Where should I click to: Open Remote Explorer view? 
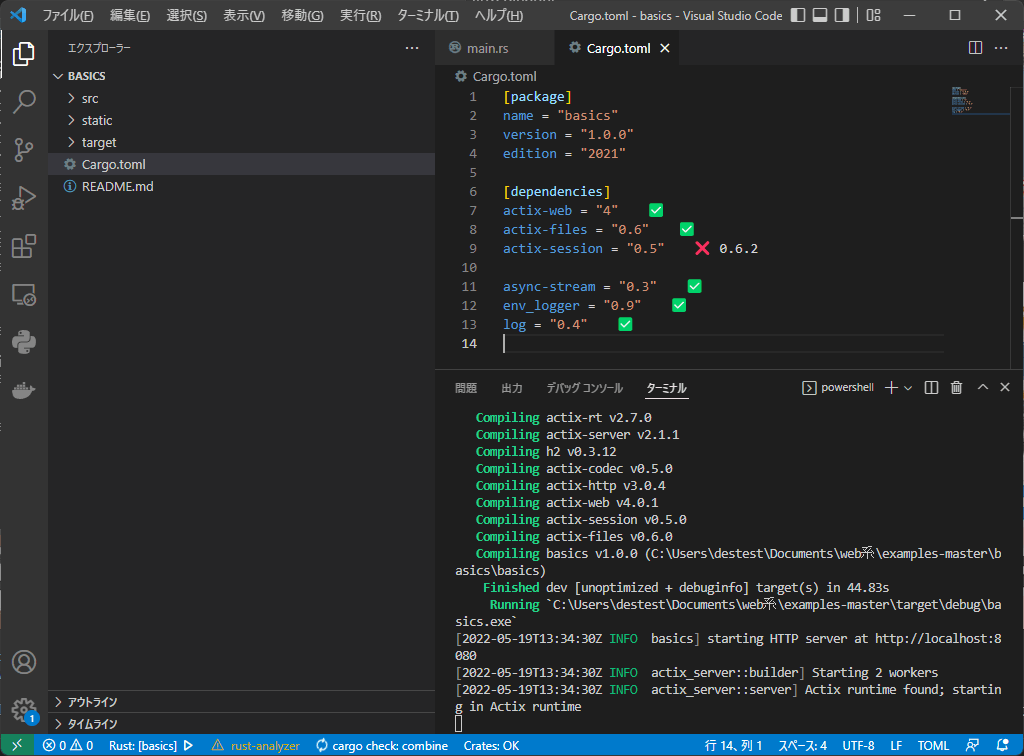pos(24,294)
